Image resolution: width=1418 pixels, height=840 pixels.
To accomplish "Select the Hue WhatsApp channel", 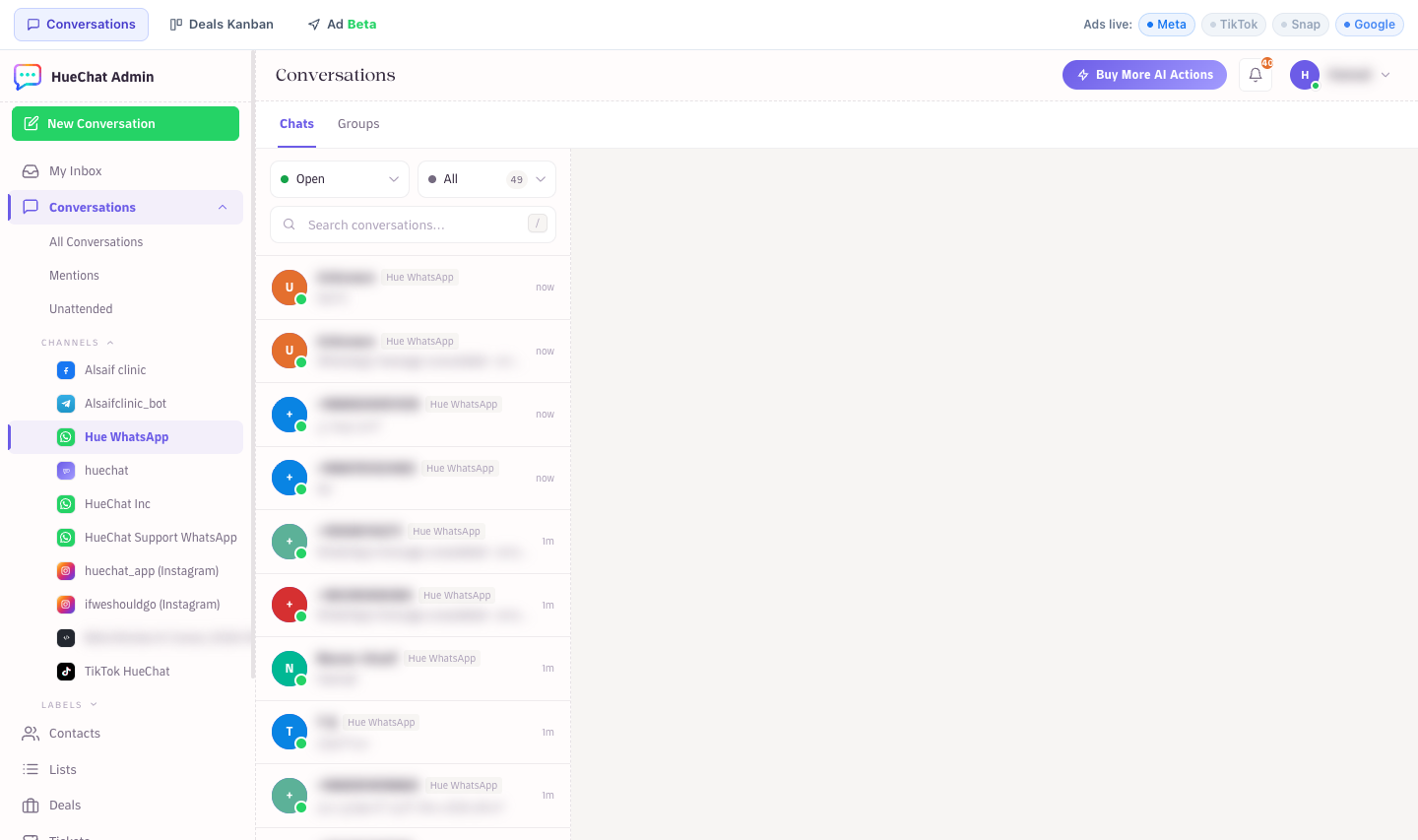I will [125, 437].
